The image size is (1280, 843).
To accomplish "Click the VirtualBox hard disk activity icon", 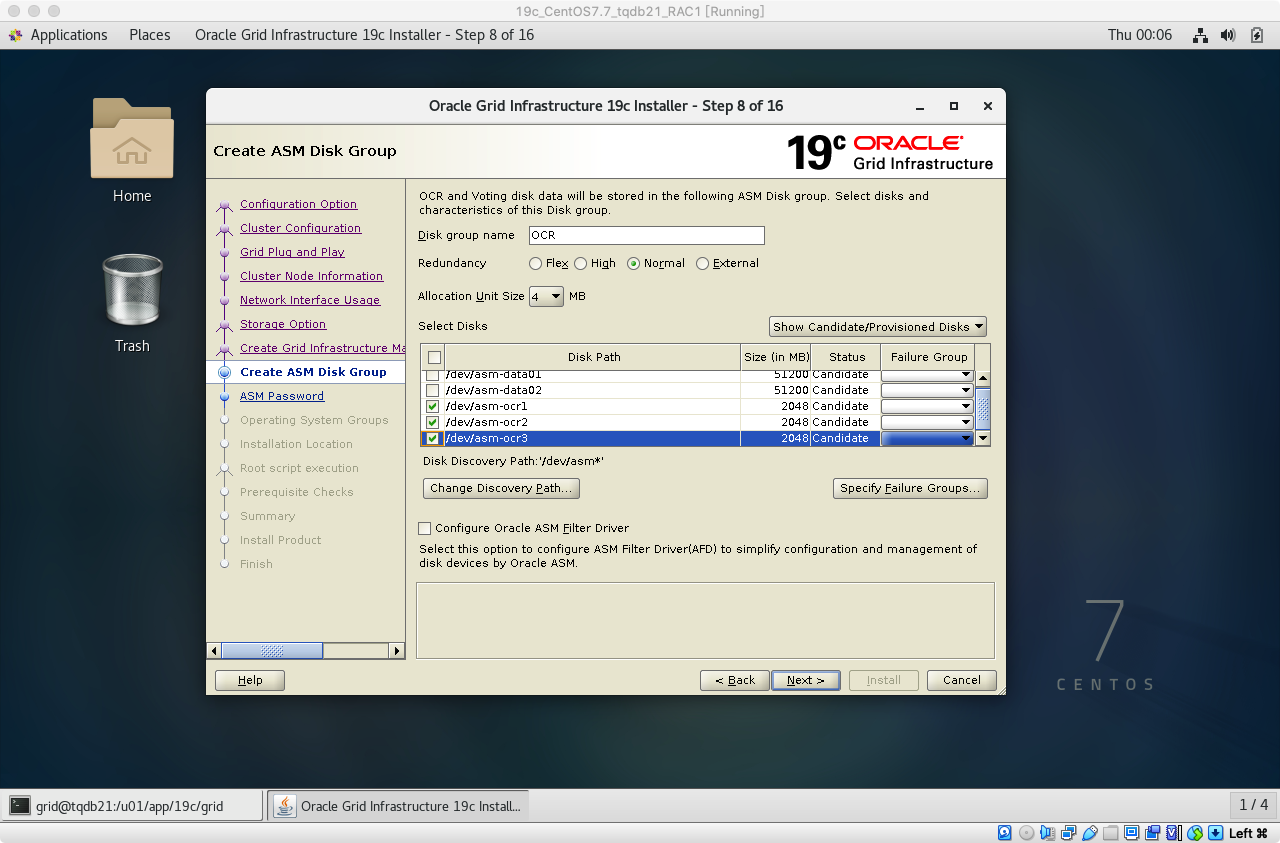I will point(1005,832).
